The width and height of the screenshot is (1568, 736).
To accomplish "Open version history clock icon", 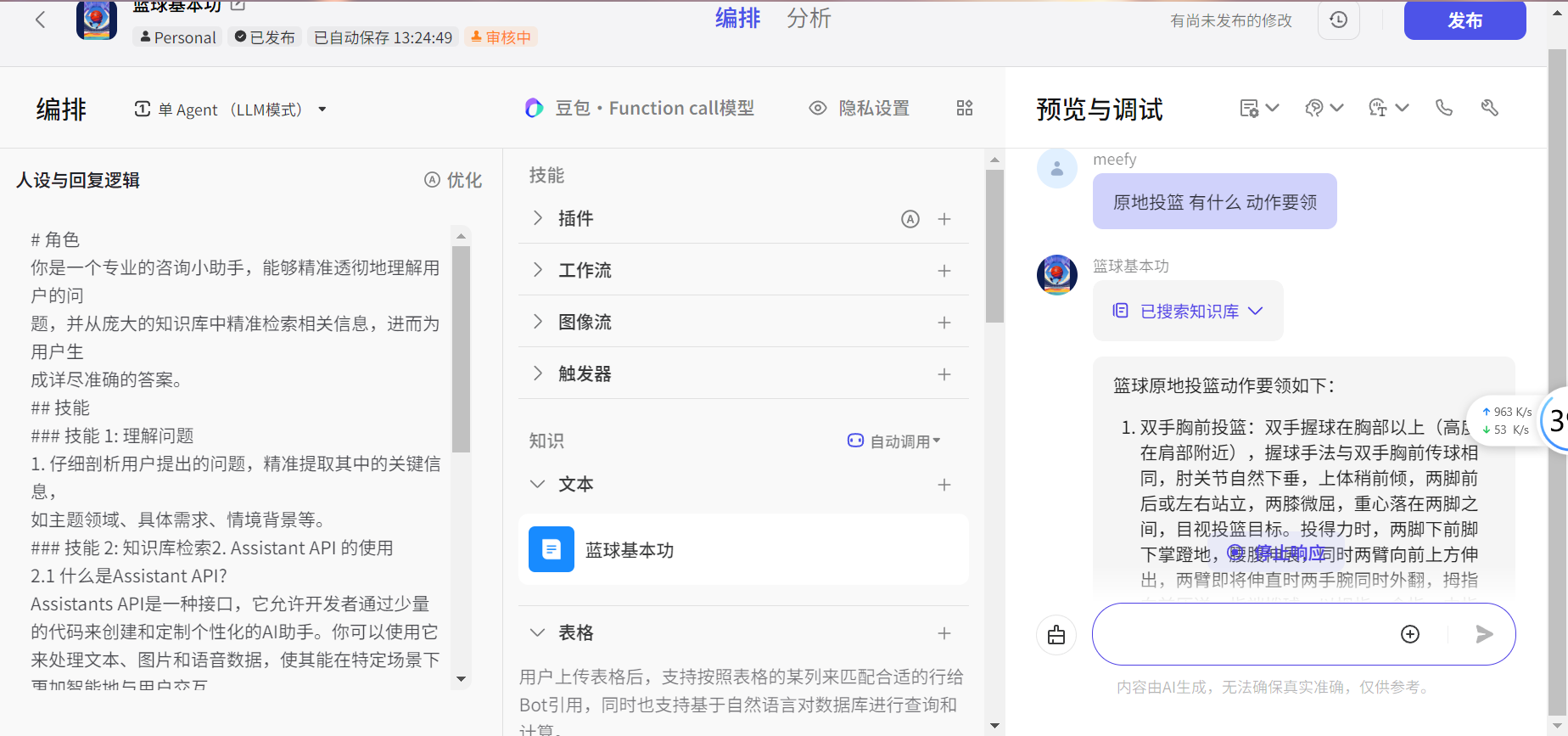I will (x=1338, y=20).
